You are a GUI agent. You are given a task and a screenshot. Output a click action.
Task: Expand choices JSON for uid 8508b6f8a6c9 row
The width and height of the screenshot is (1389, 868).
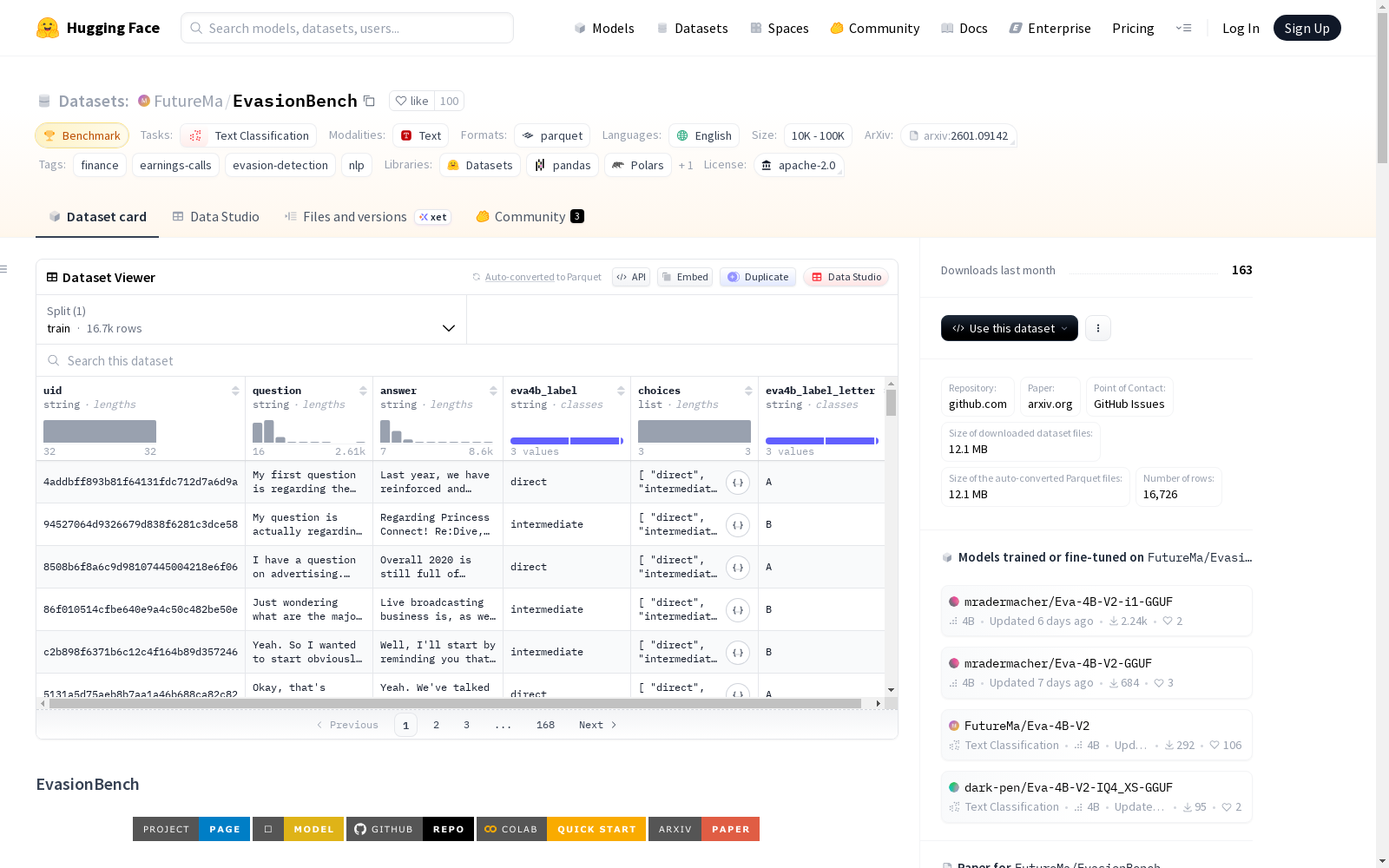pyautogui.click(x=738, y=568)
